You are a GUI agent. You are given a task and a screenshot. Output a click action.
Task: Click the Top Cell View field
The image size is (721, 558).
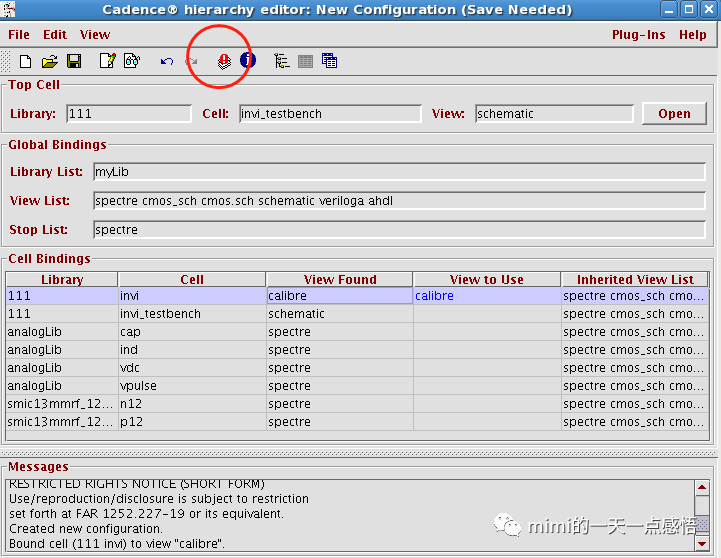[x=554, y=114]
